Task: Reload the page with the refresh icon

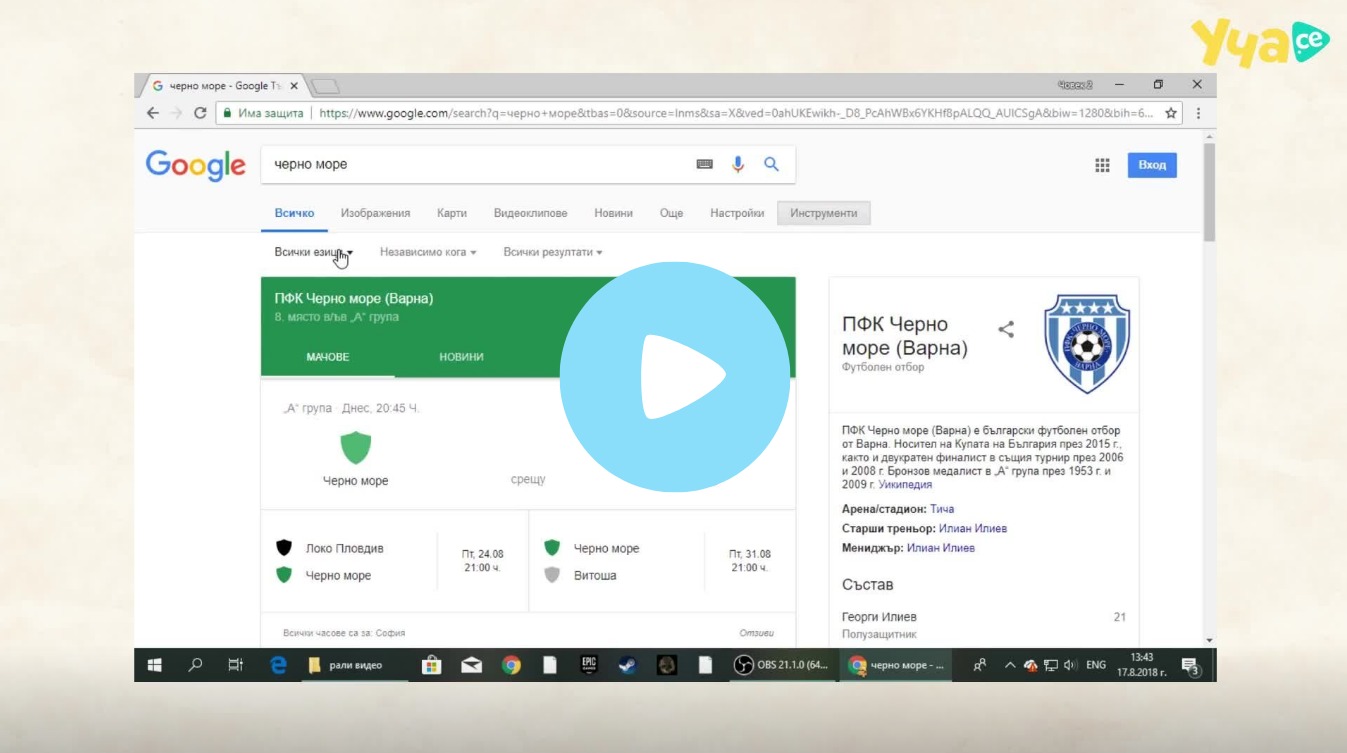Action: (x=200, y=113)
